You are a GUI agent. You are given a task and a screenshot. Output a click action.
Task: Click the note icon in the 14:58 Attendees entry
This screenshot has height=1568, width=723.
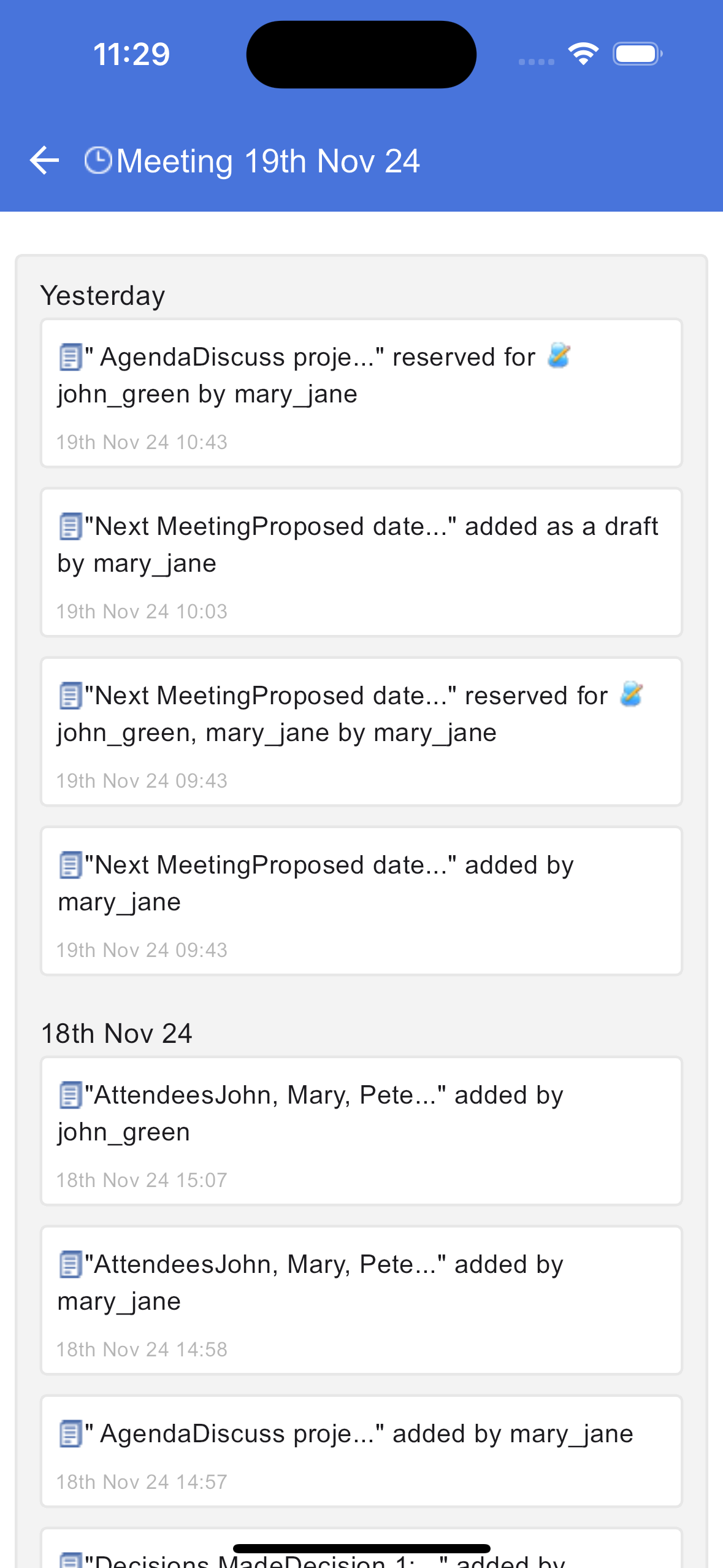[x=71, y=1264]
